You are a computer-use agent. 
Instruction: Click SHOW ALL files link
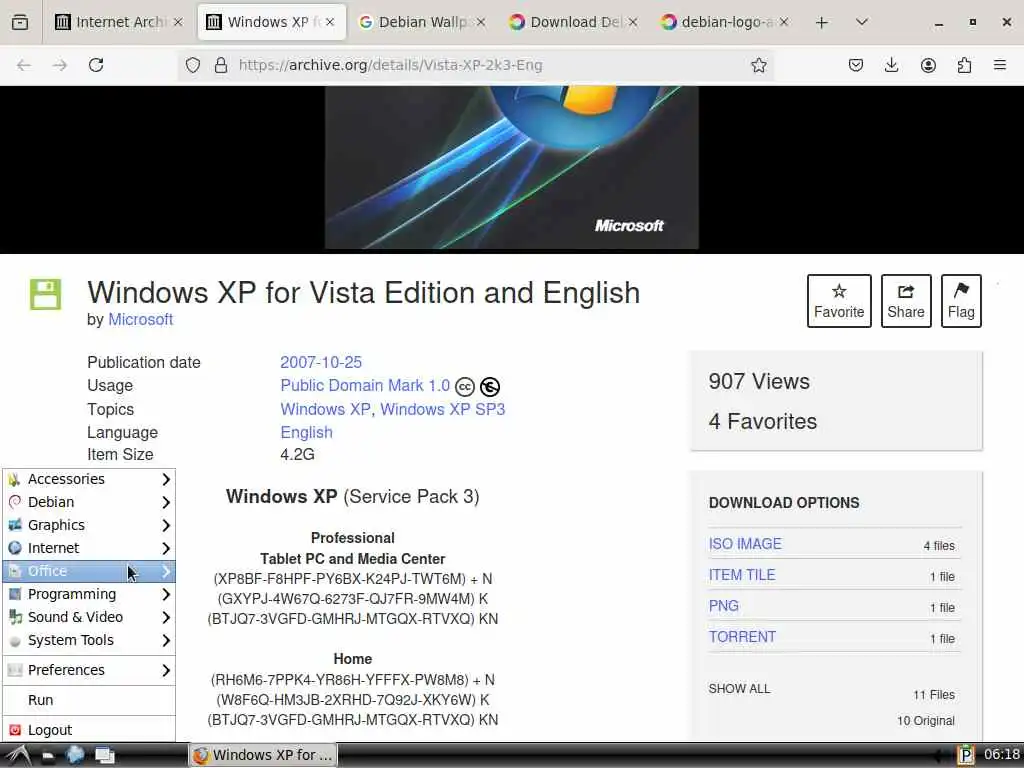(739, 689)
